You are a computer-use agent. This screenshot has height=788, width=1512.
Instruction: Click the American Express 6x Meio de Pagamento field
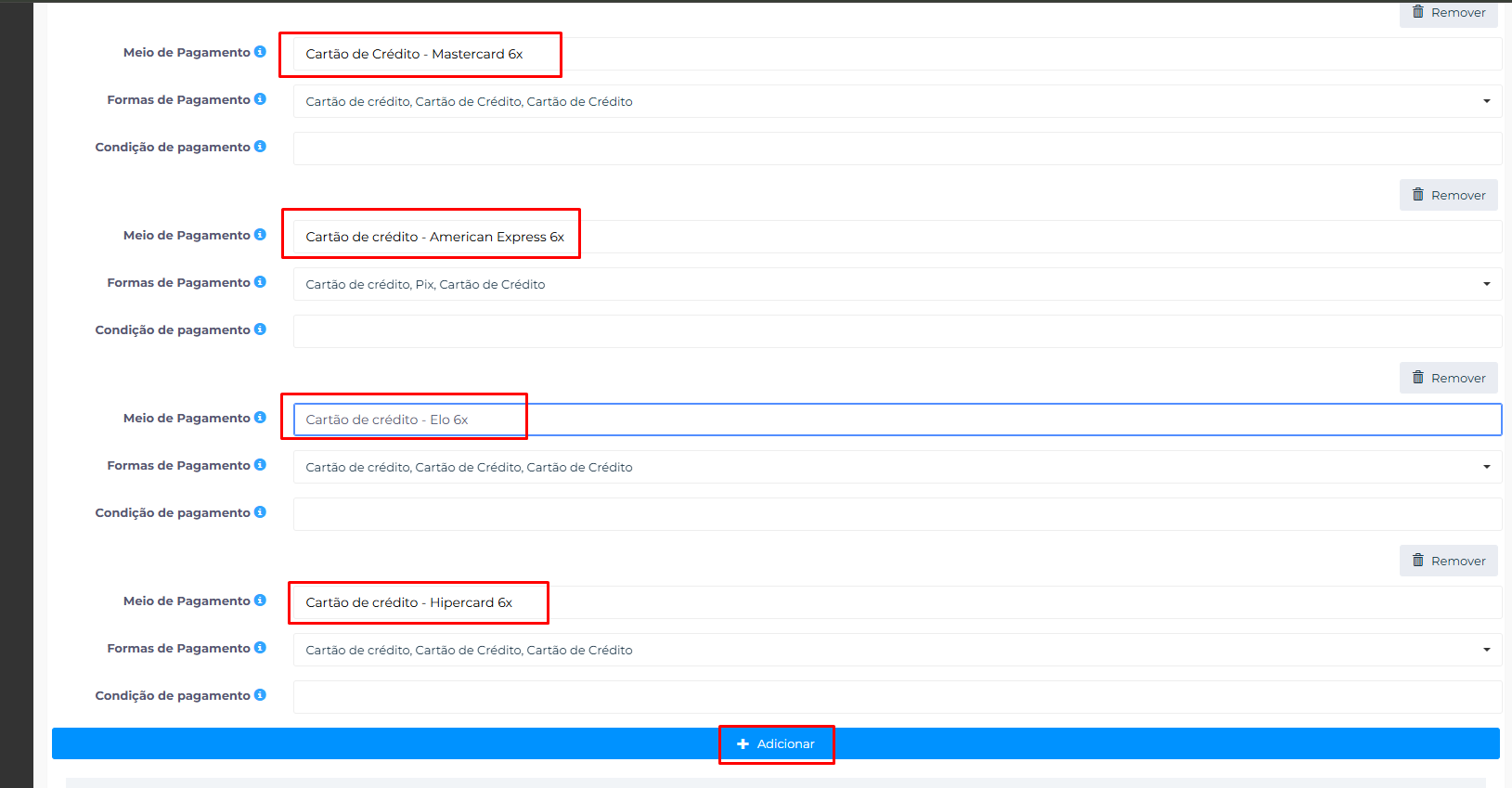[x=898, y=237]
